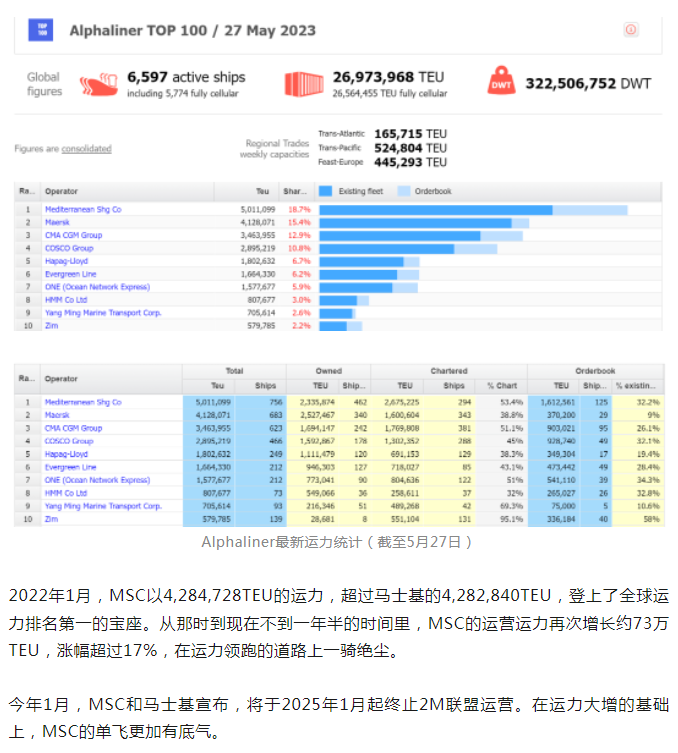Open Maersk in the lower detail table
678x753 pixels.
(57, 415)
